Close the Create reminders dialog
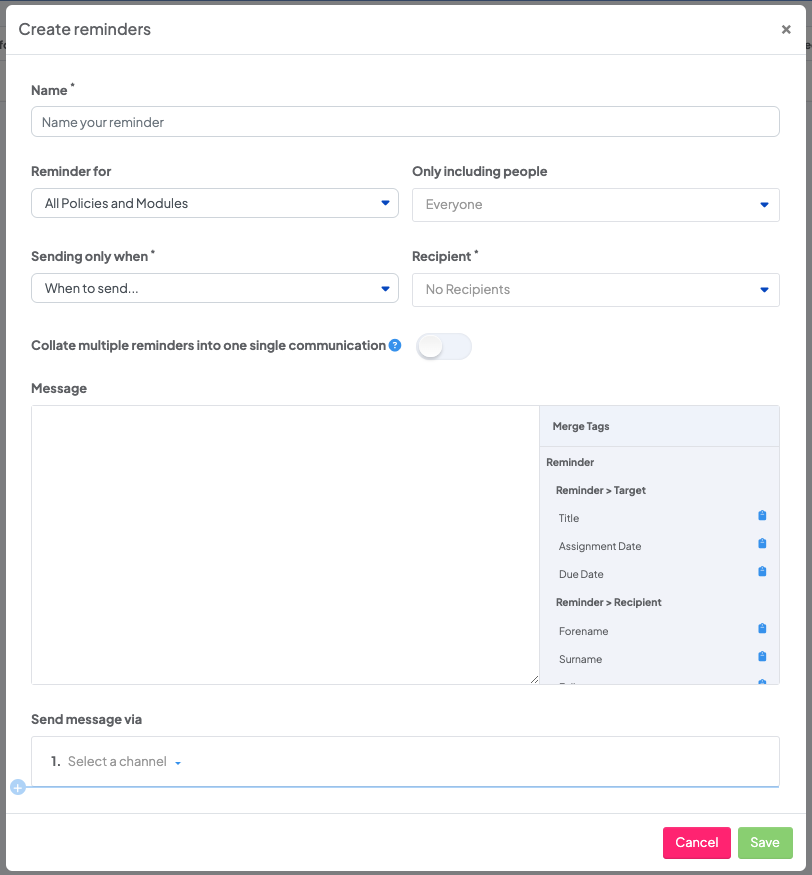The height and width of the screenshot is (875, 812). coord(786,30)
